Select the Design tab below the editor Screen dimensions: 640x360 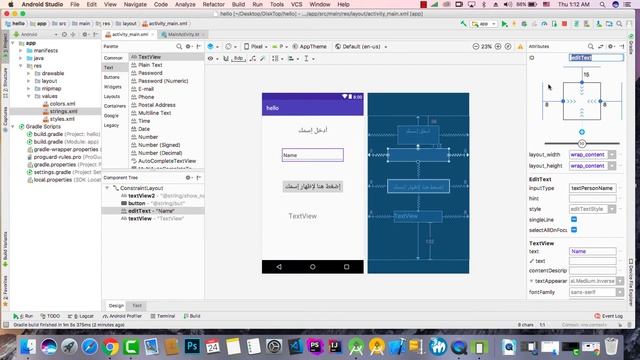pos(116,305)
